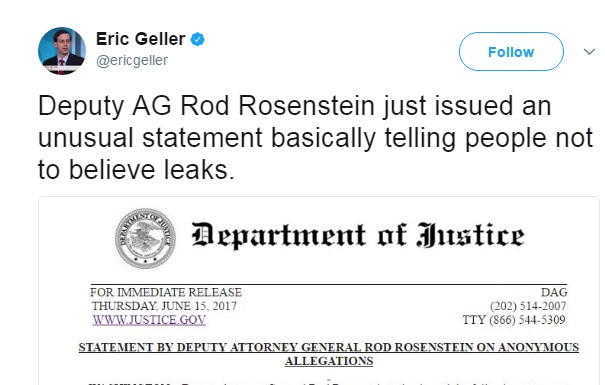This screenshot has width=605, height=385.
Task: Click the tweet line mentioning Rod Rosenstein
Action: [294, 106]
